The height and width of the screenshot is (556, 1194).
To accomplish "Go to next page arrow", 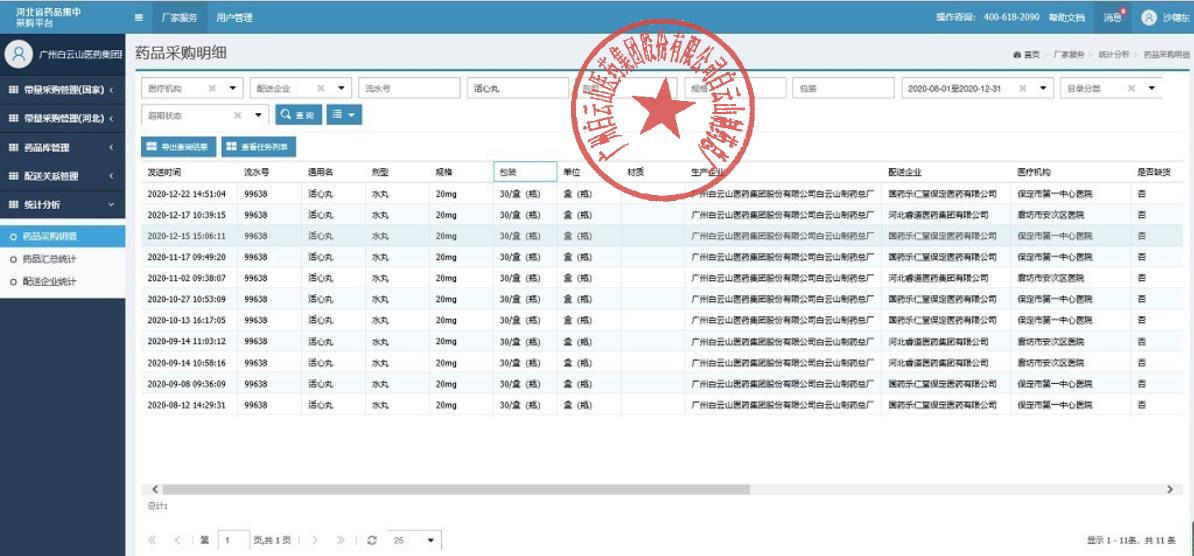I will click(314, 540).
